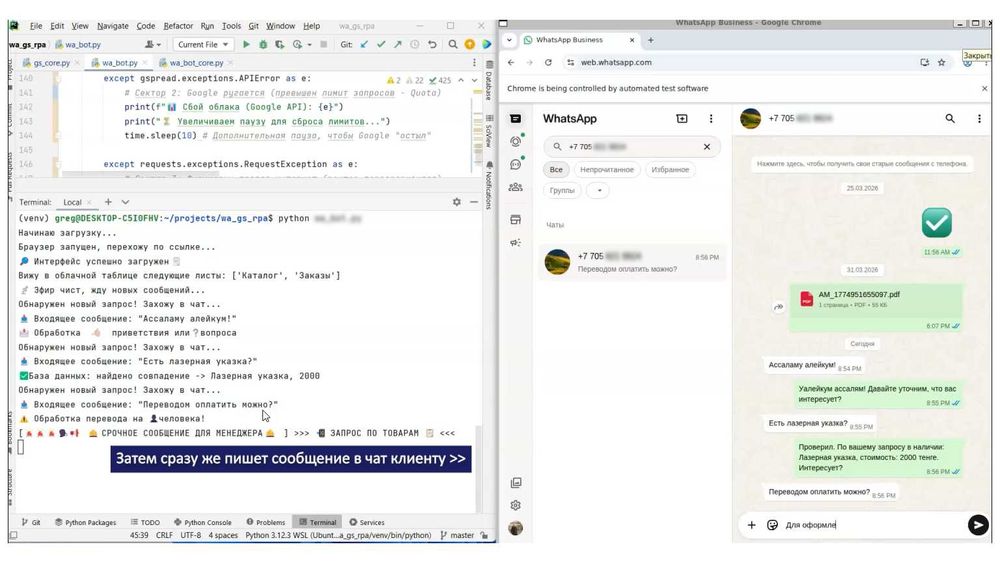1000x563 pixels.
Task: Open the Problems tool window tab
Action: pyautogui.click(x=265, y=522)
